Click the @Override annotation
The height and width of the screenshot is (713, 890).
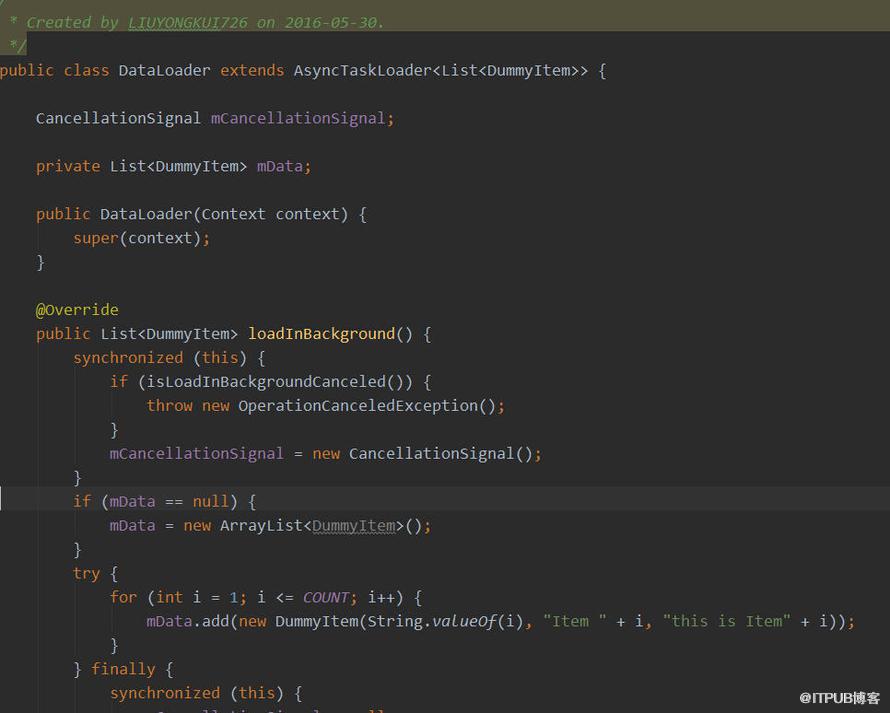77,310
